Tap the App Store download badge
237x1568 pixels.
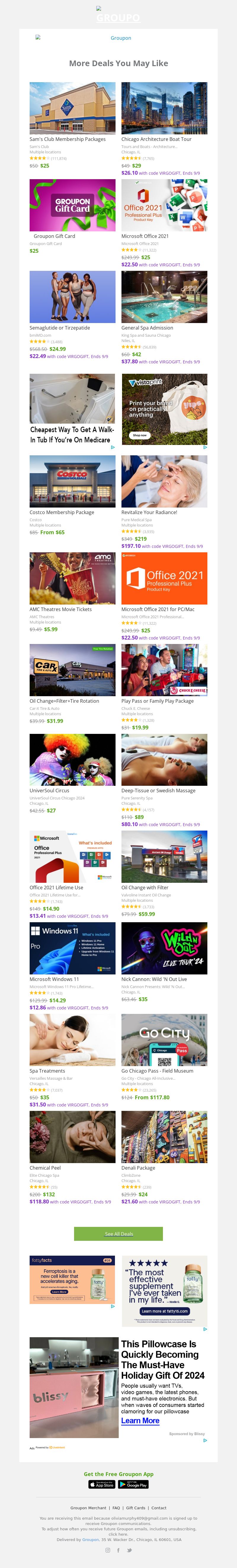102,1485
